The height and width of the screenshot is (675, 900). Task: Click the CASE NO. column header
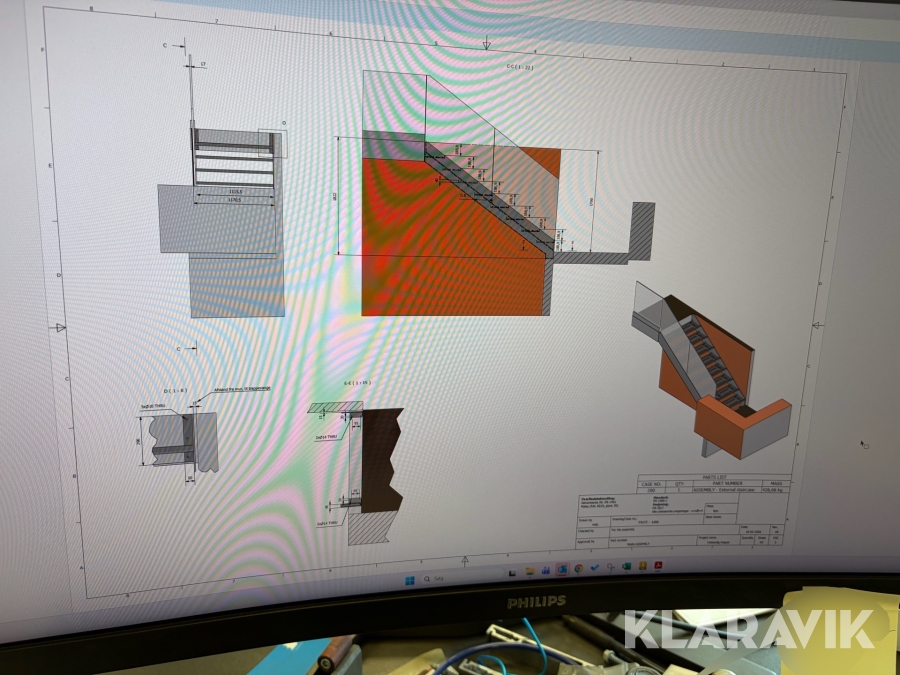point(651,484)
